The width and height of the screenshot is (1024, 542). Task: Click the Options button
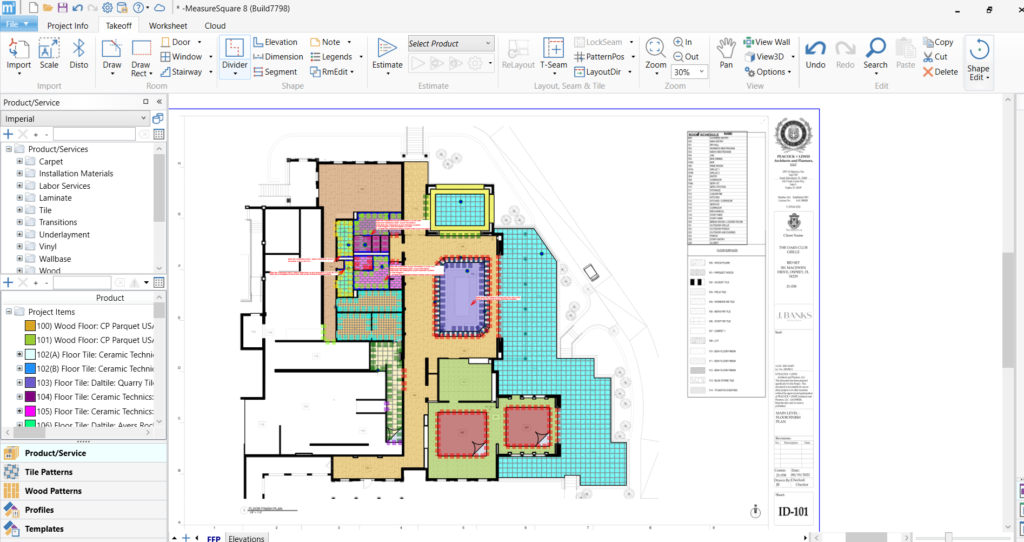(x=768, y=72)
